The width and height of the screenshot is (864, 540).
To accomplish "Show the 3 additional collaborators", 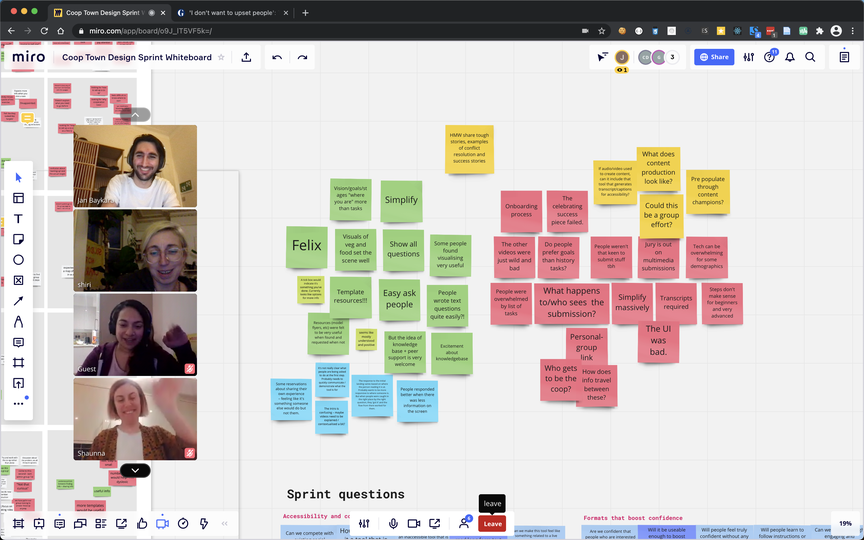I will click(x=672, y=57).
